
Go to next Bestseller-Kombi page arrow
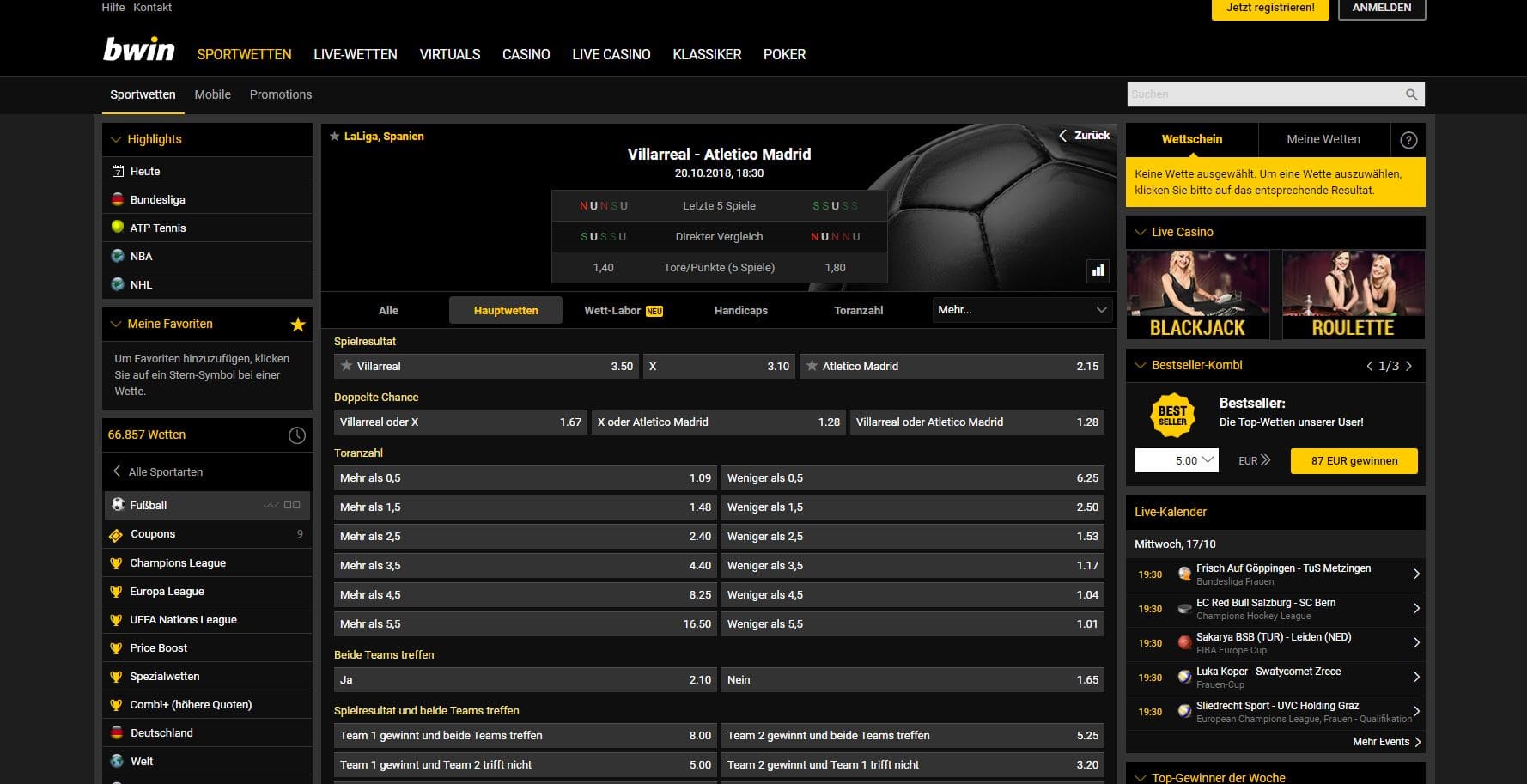pos(1408,366)
